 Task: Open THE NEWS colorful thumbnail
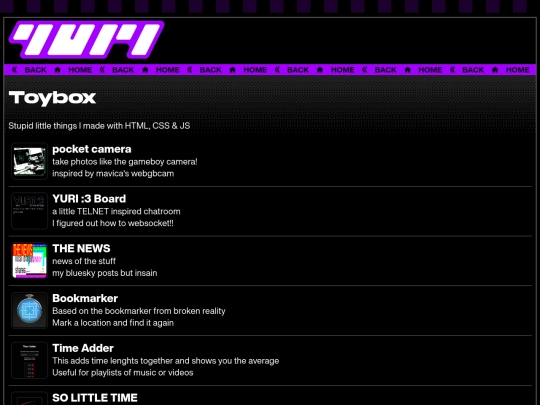coord(29,261)
